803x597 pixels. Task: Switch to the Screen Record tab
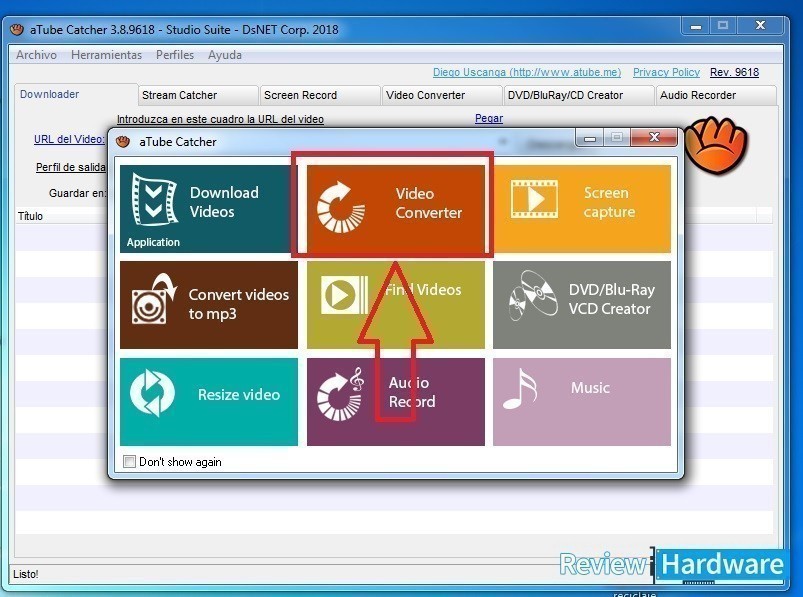click(321, 95)
